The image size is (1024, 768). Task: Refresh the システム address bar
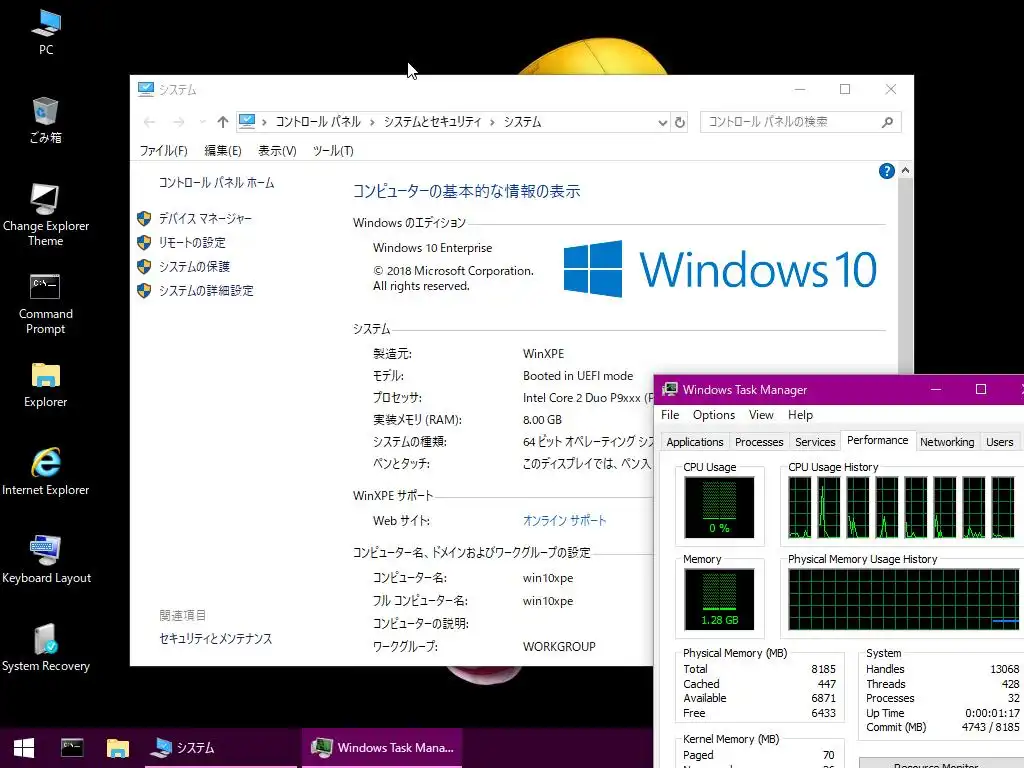(x=680, y=122)
